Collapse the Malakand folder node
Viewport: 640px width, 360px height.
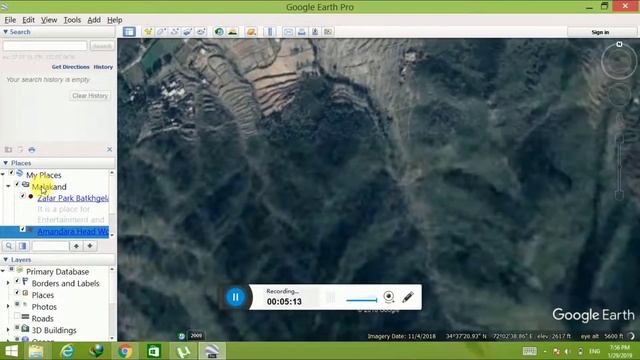coord(8,186)
